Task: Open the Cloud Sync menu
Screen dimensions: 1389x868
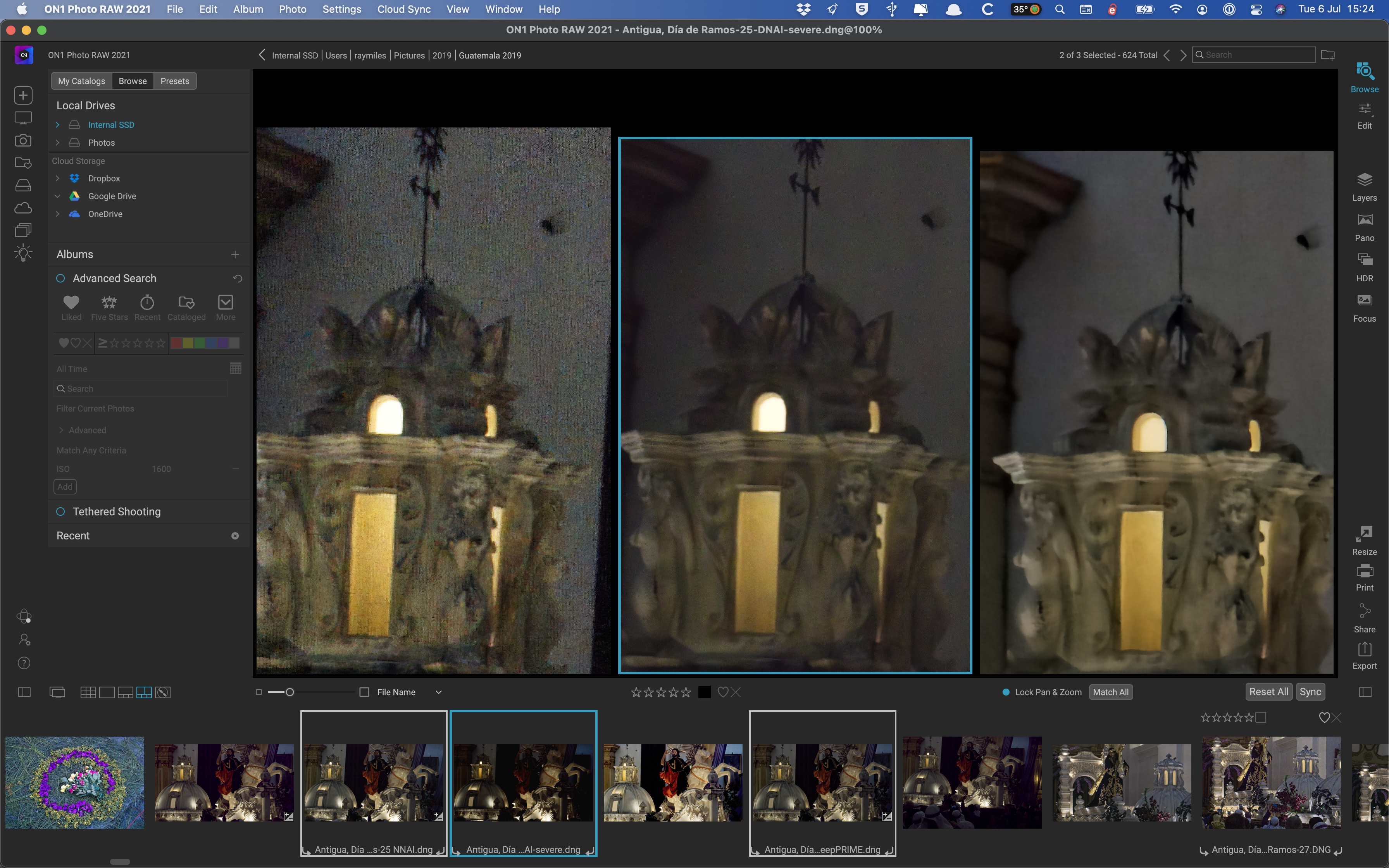Action: 403,9
